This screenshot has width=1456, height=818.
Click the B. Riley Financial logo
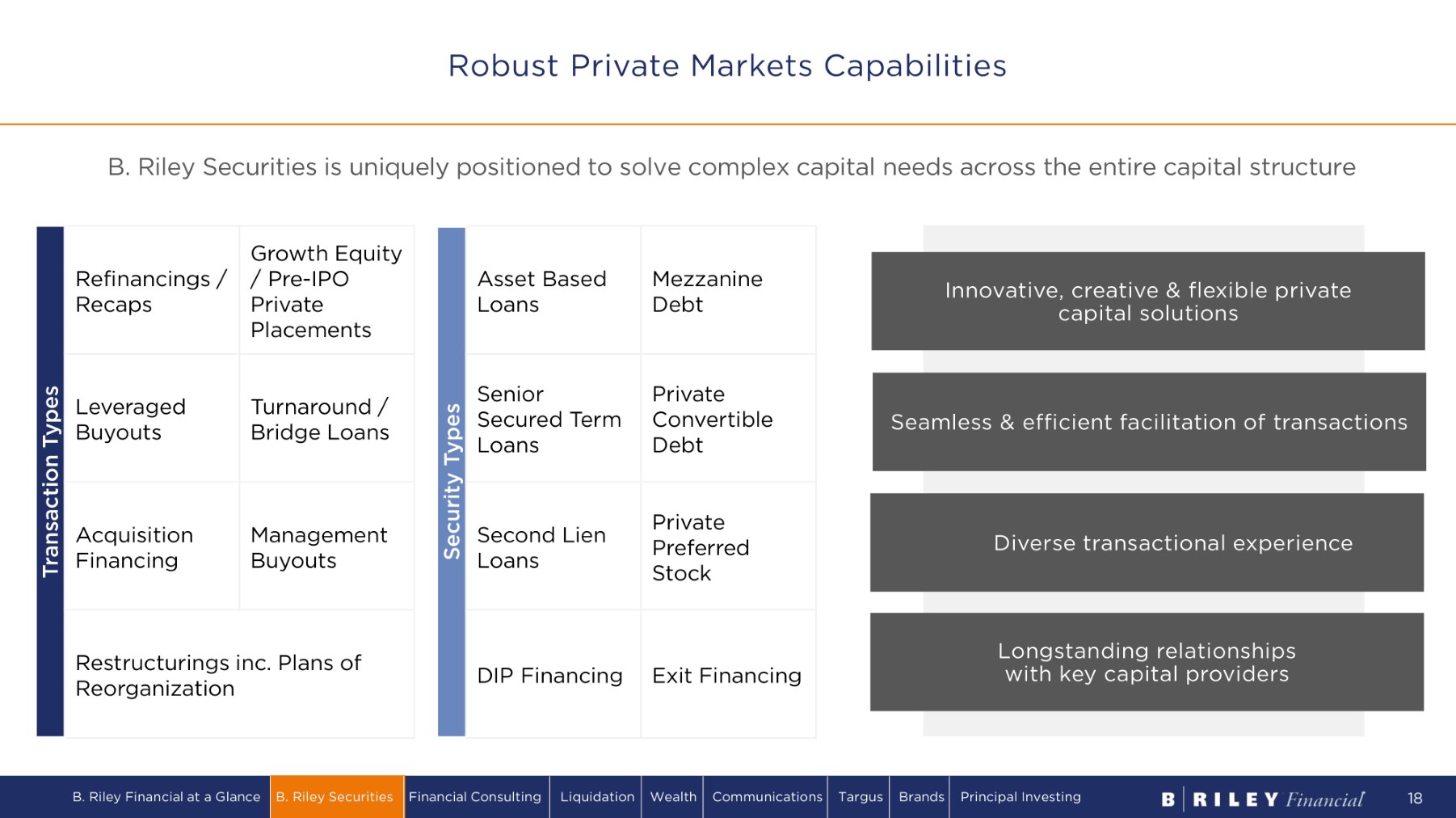[1262, 799]
